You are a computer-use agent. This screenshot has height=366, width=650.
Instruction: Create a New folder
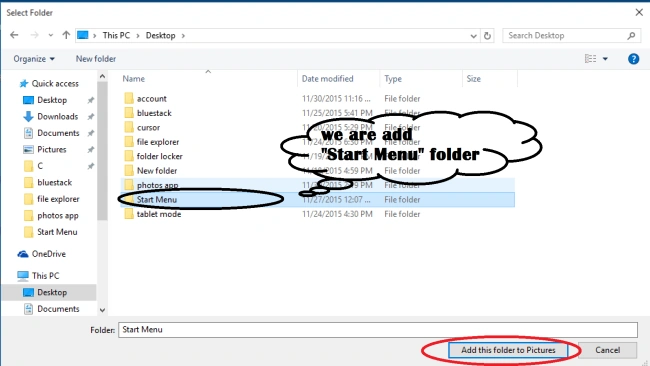(x=96, y=59)
